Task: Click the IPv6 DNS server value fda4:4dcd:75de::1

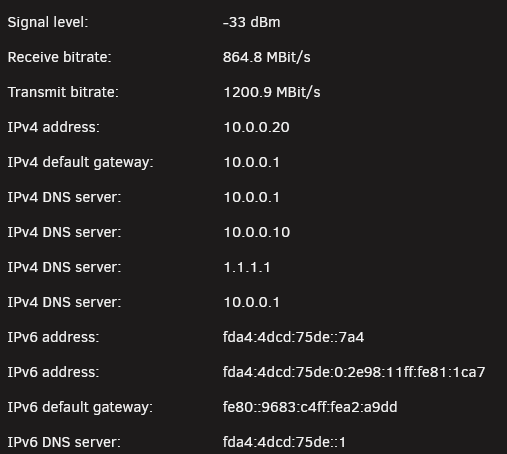Action: pos(284,442)
